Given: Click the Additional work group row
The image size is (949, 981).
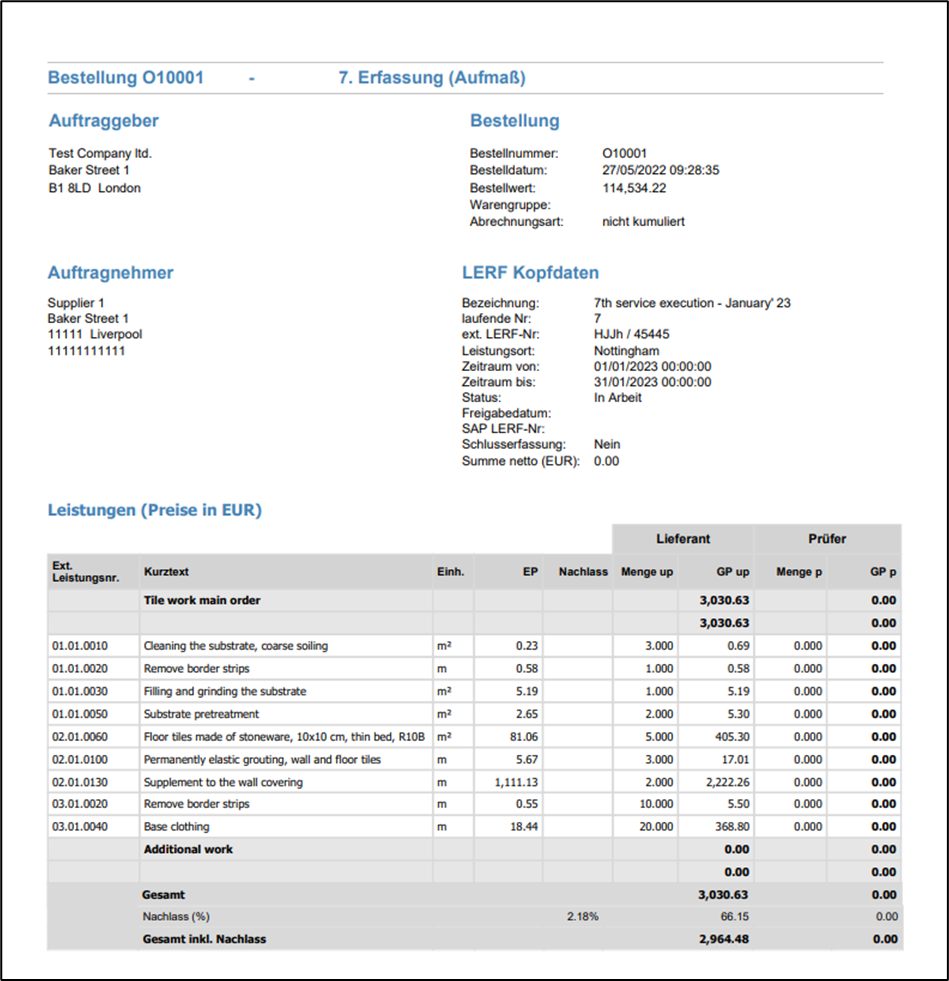Looking at the screenshot, I should [189, 849].
